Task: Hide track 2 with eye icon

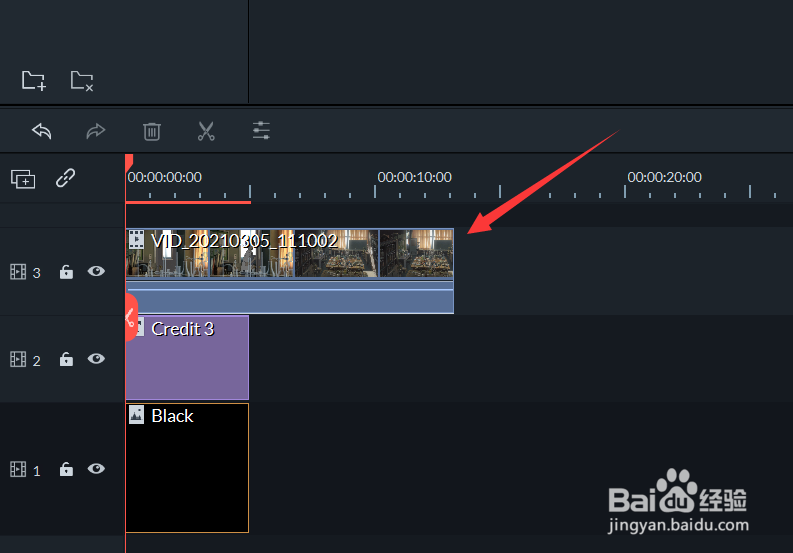Action: pos(96,359)
